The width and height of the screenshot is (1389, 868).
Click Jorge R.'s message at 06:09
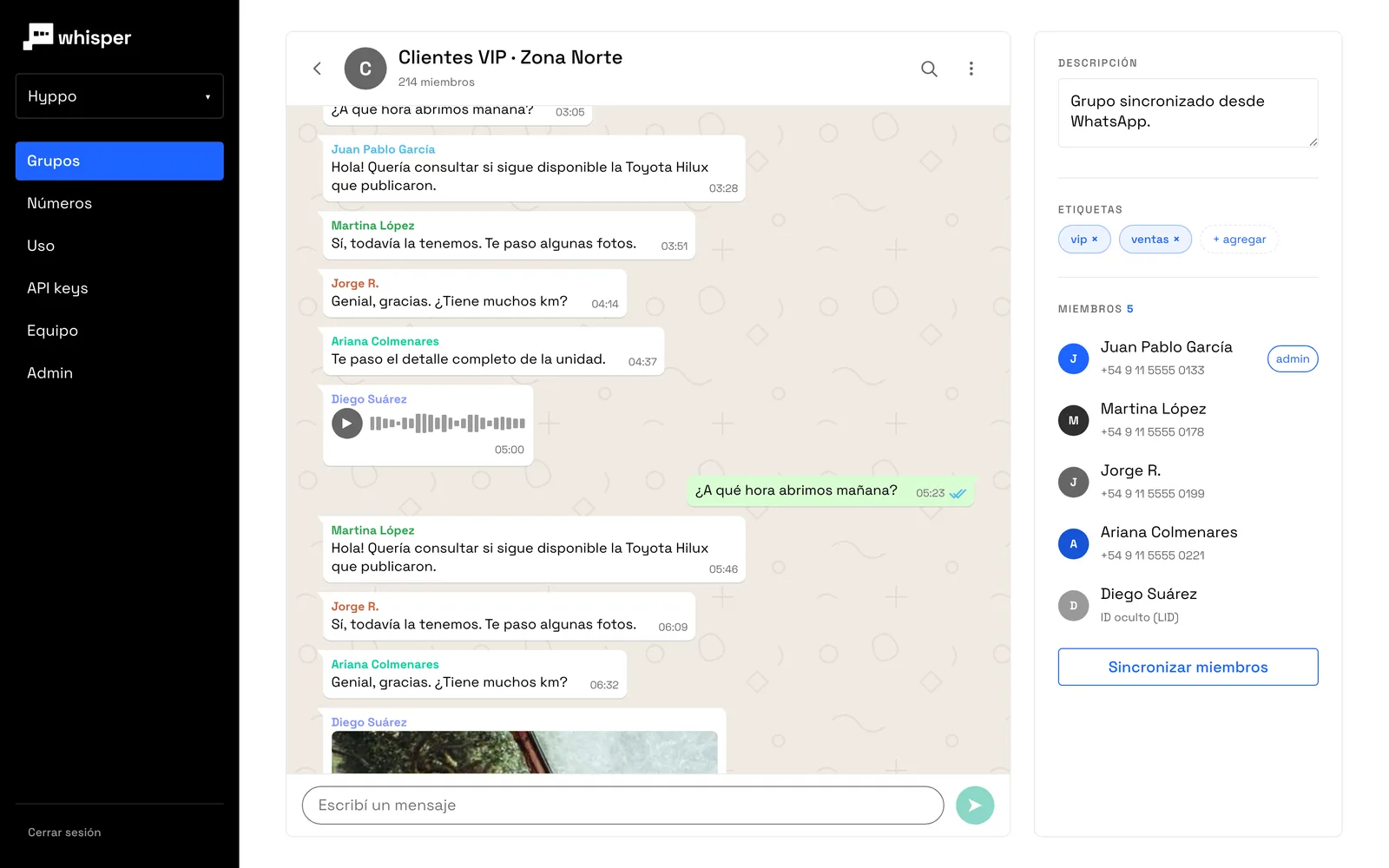pyautogui.click(x=509, y=616)
